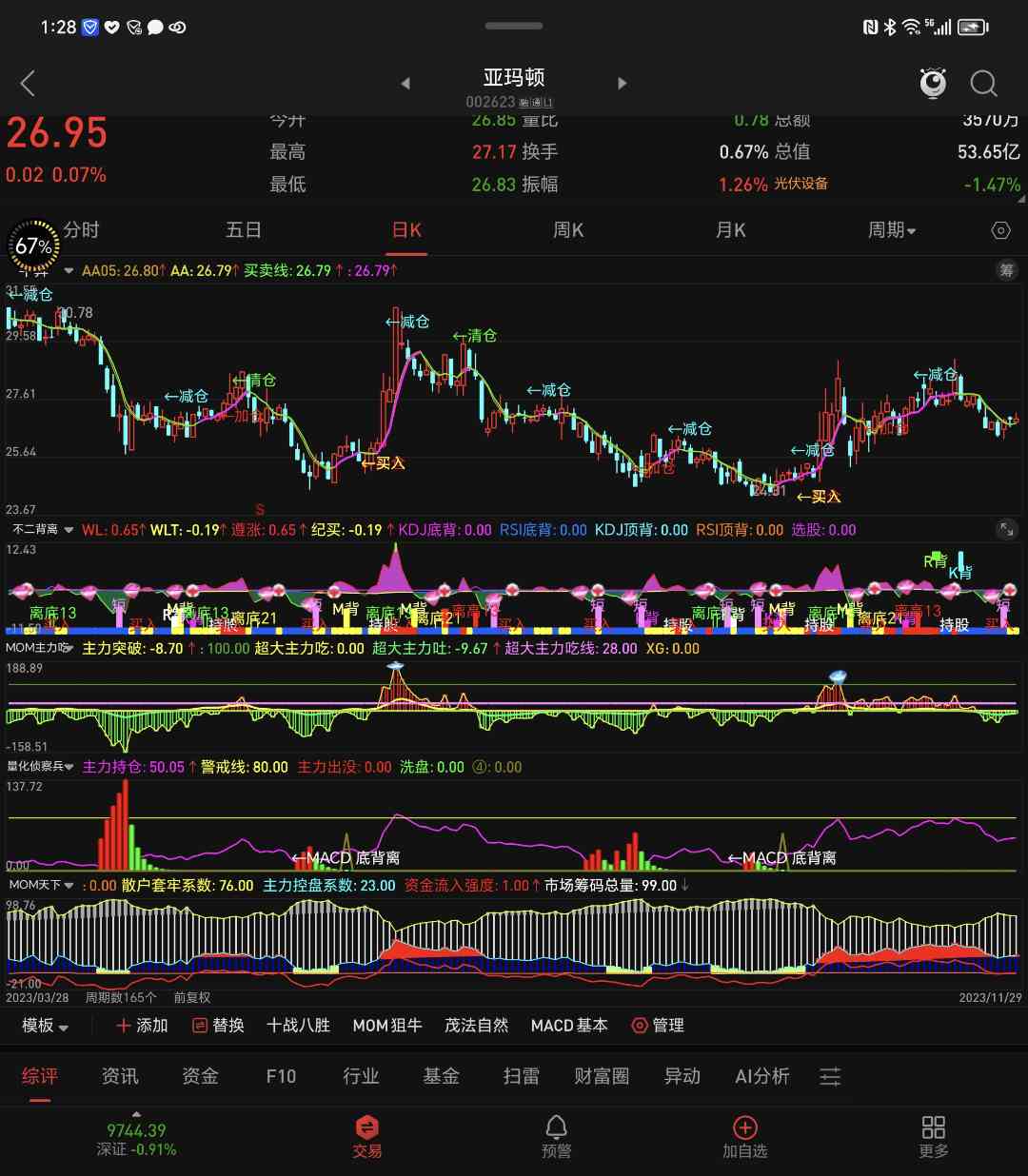Screen dimensions: 1028x1176
Task: Open the 周期 period dropdown
Action: tap(891, 230)
